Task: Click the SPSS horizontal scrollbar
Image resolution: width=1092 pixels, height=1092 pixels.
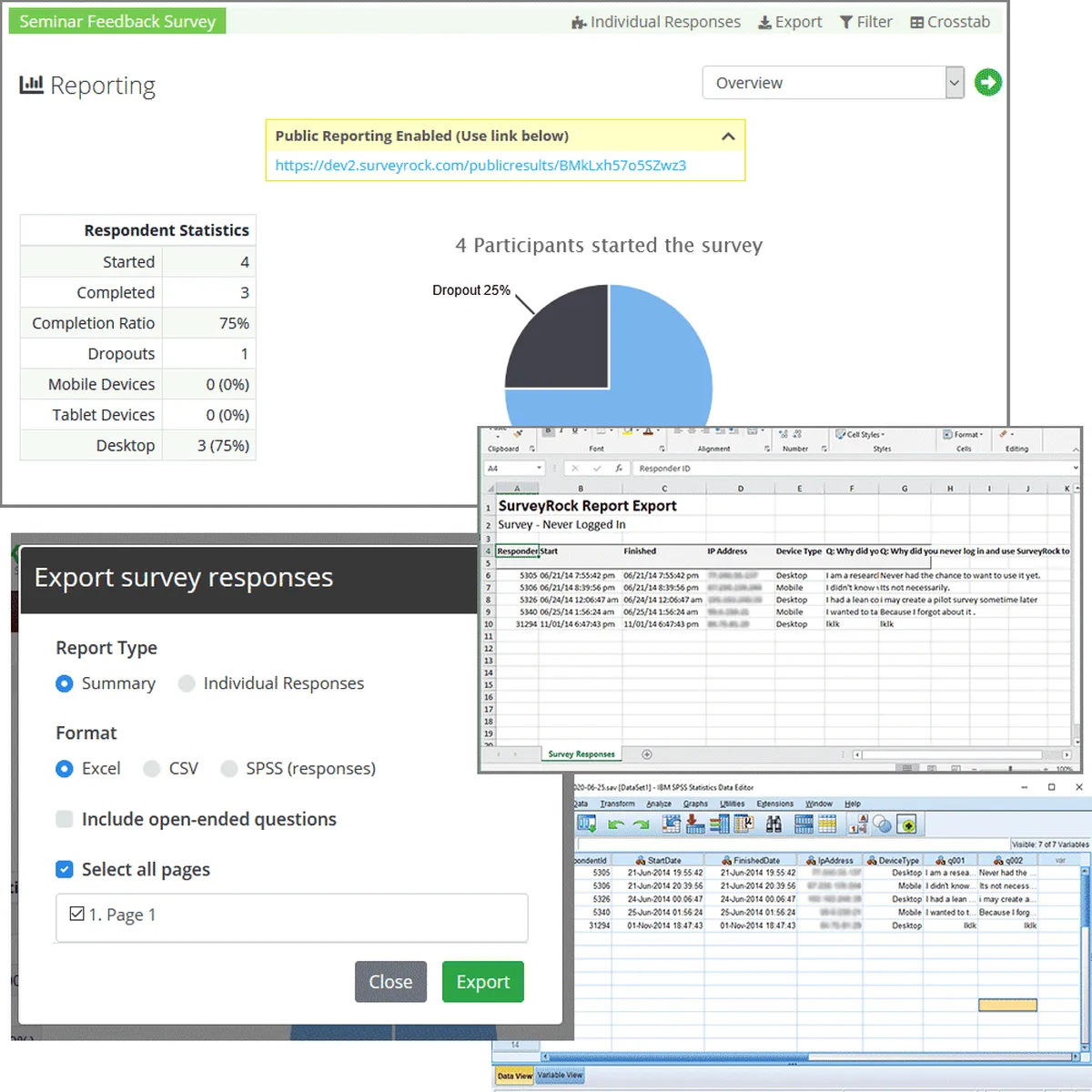Action: [810, 1057]
